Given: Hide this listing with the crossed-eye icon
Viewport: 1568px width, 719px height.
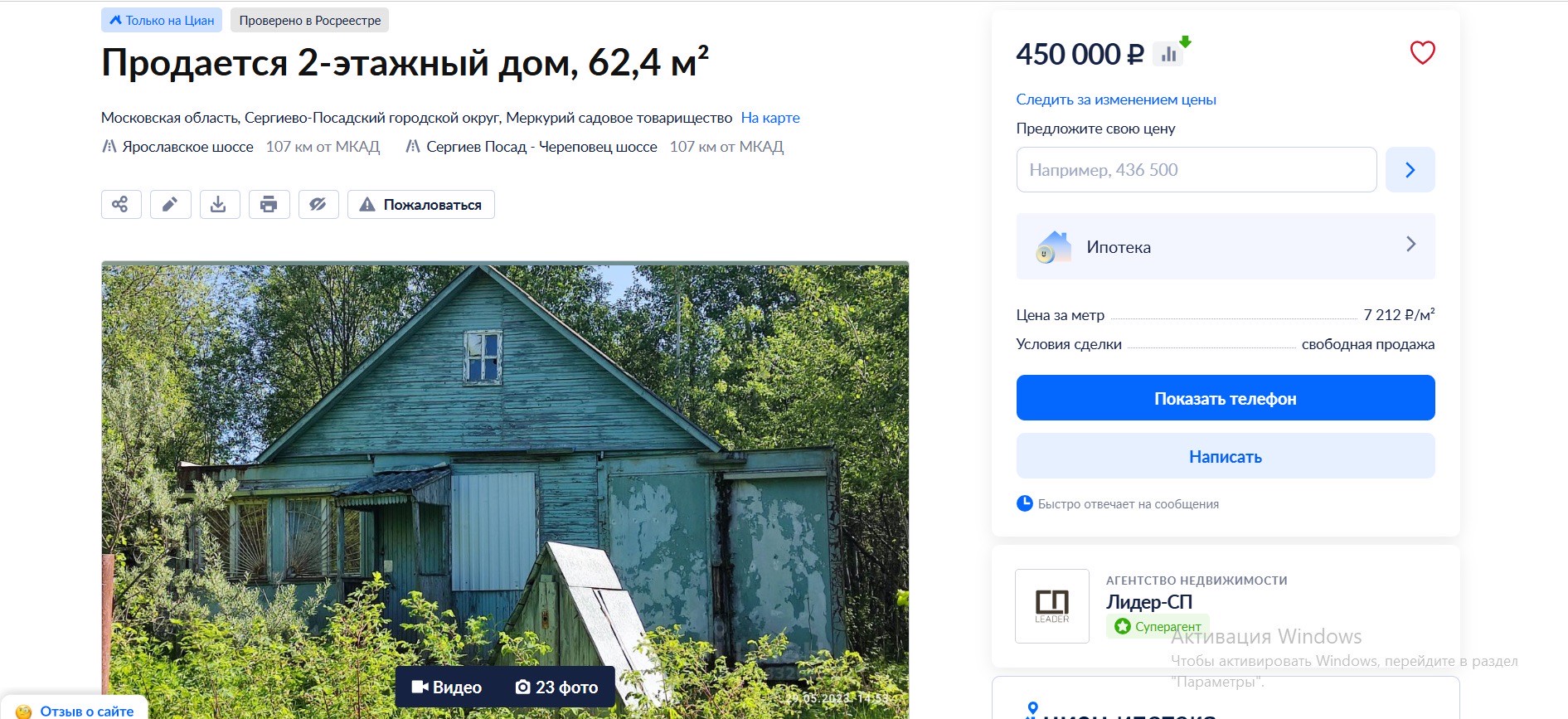Looking at the screenshot, I should (318, 204).
